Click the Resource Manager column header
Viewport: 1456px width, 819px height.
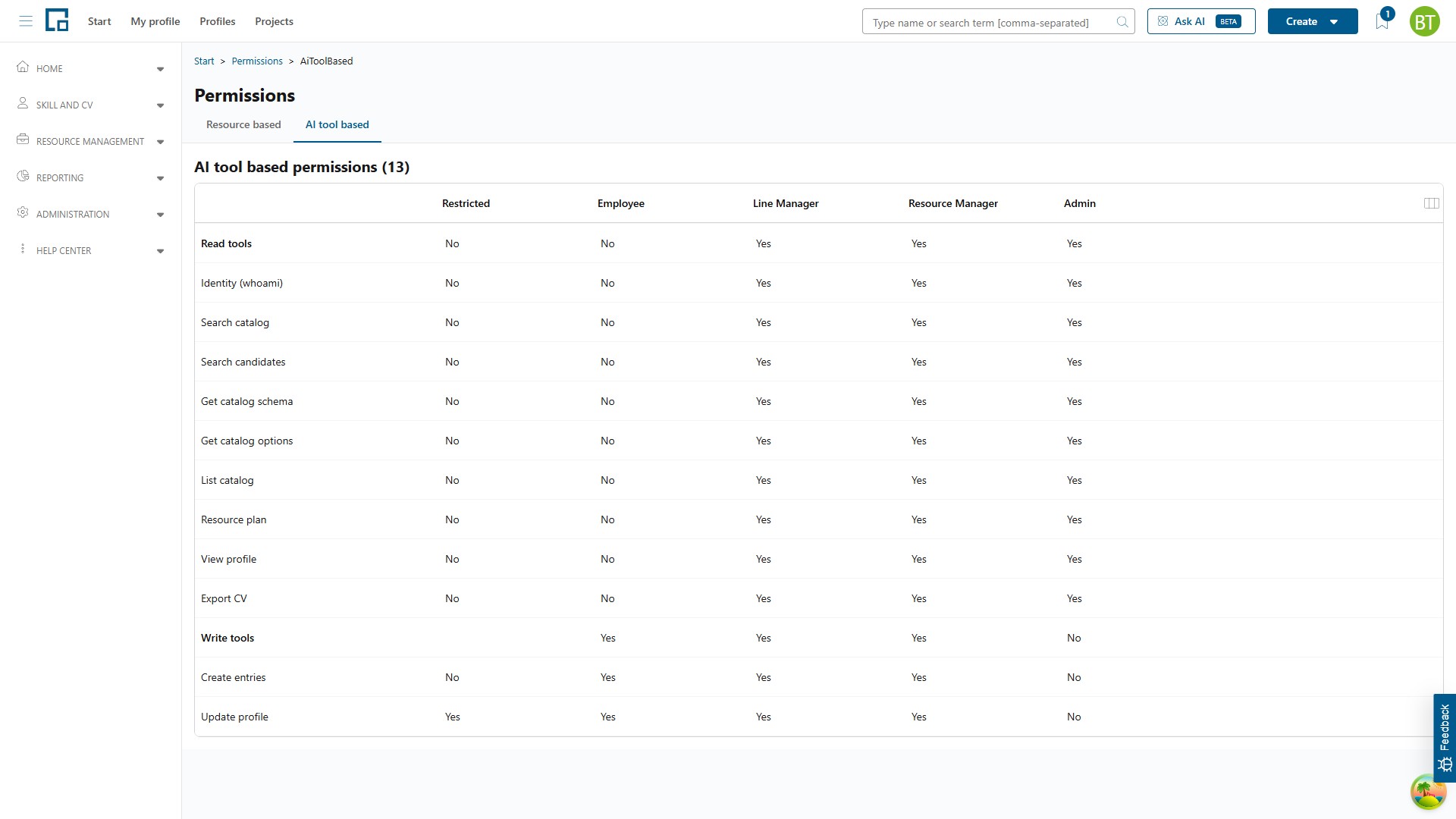(953, 203)
